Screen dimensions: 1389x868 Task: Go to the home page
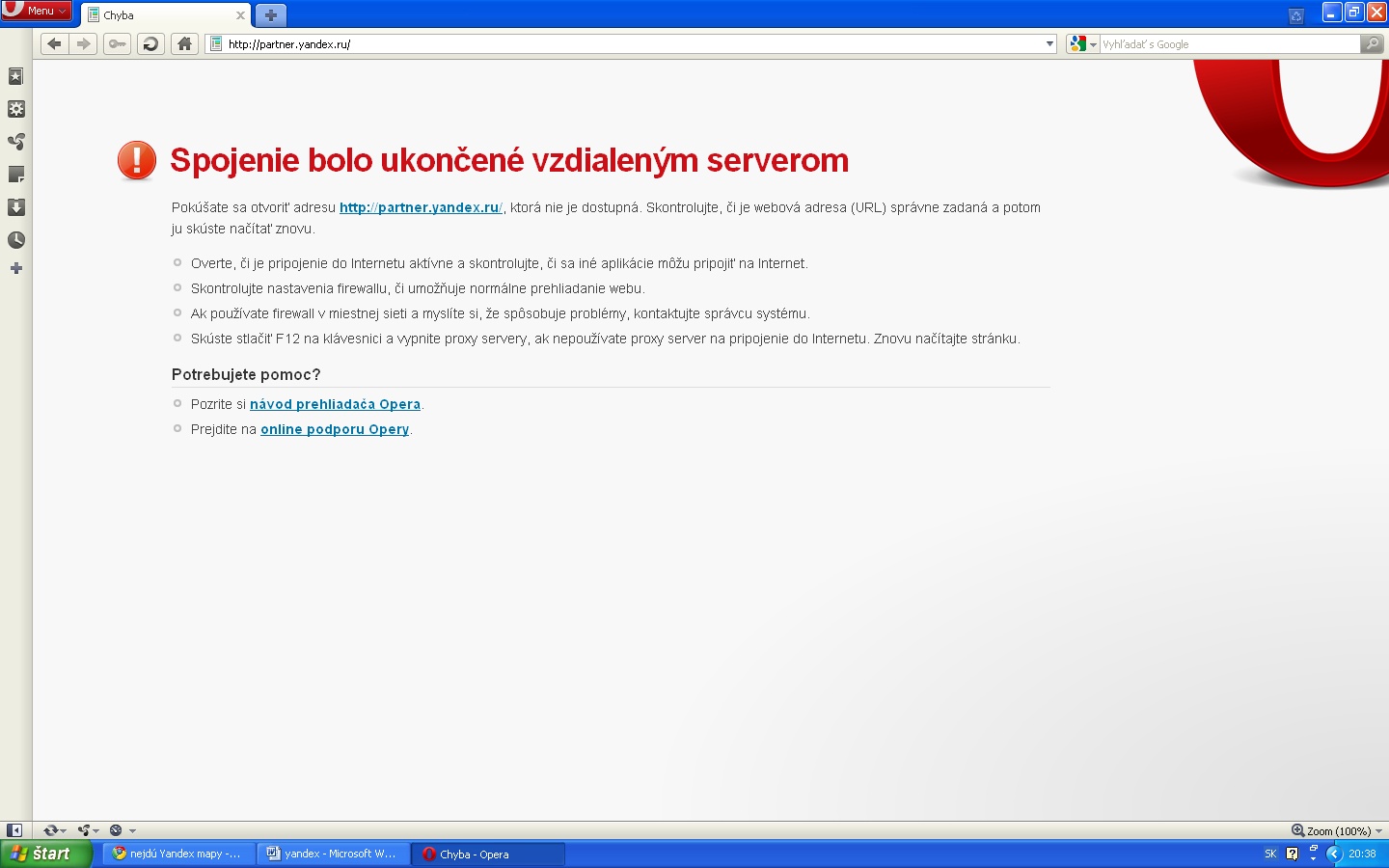184,43
